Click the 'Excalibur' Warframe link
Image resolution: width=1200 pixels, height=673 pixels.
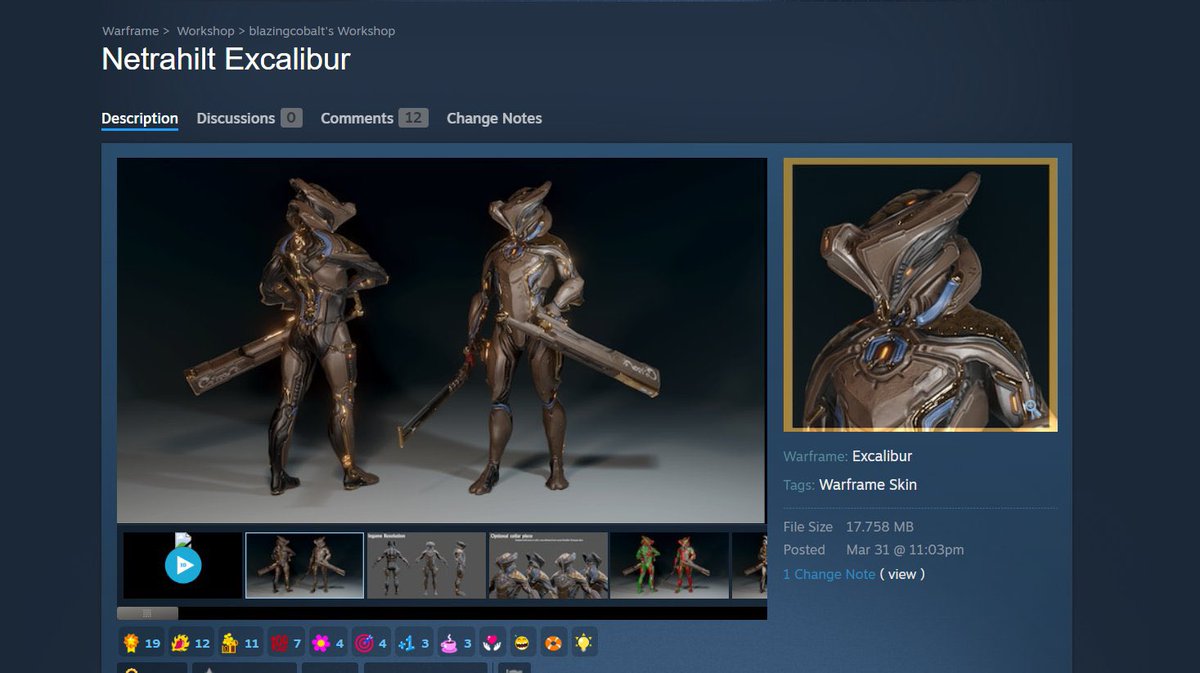882,456
